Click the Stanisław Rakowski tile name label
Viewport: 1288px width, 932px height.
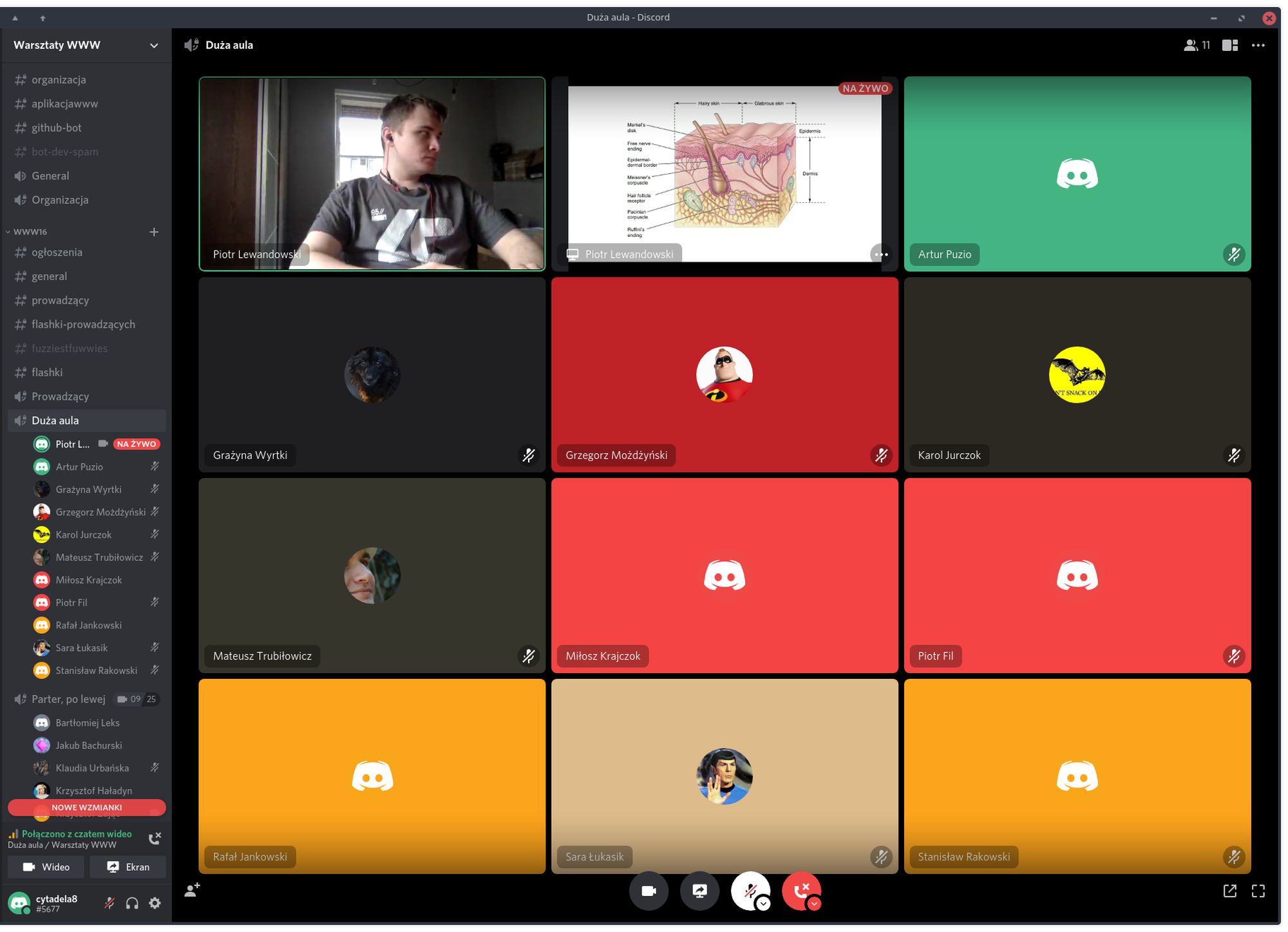[963, 857]
